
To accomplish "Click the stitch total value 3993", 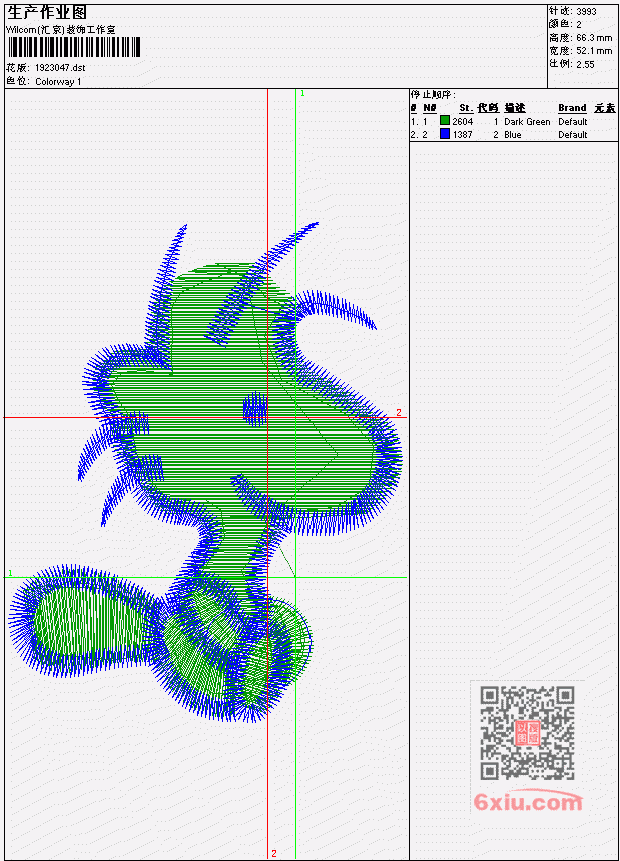I will [586, 11].
